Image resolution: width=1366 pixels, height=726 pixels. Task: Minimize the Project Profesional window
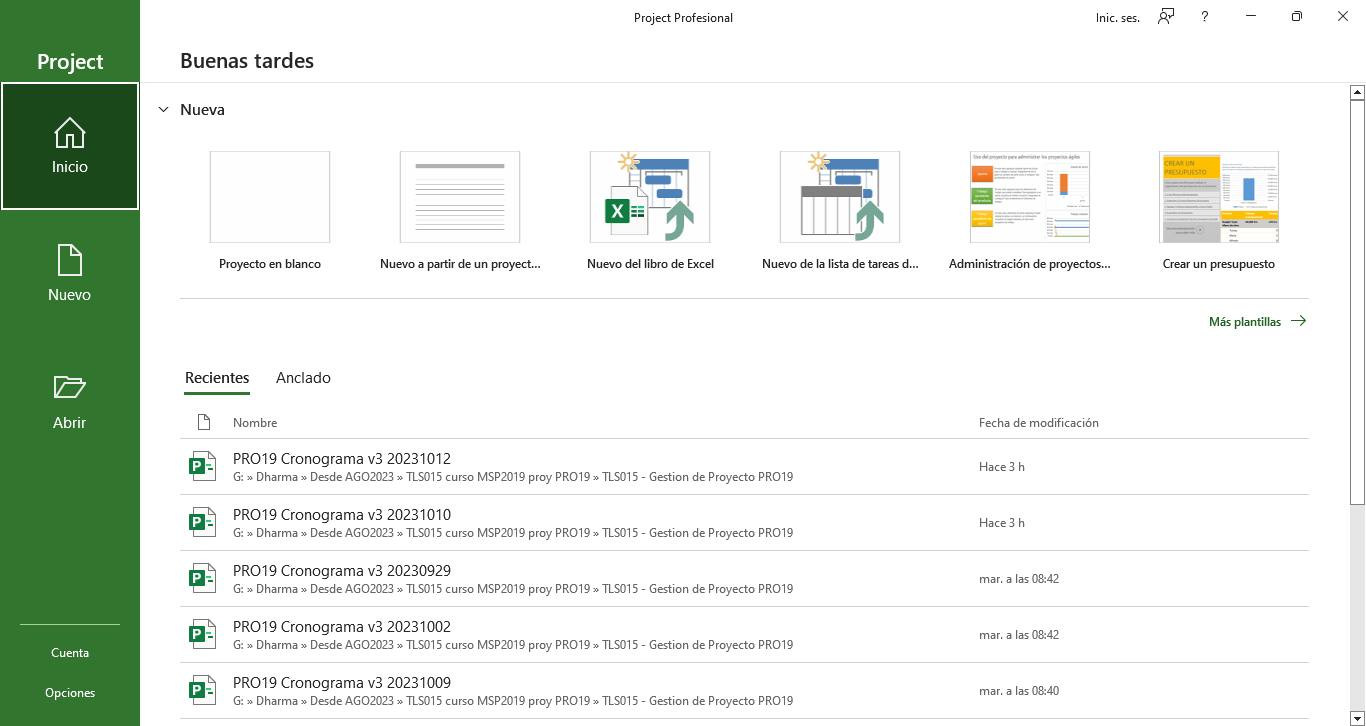click(1250, 17)
